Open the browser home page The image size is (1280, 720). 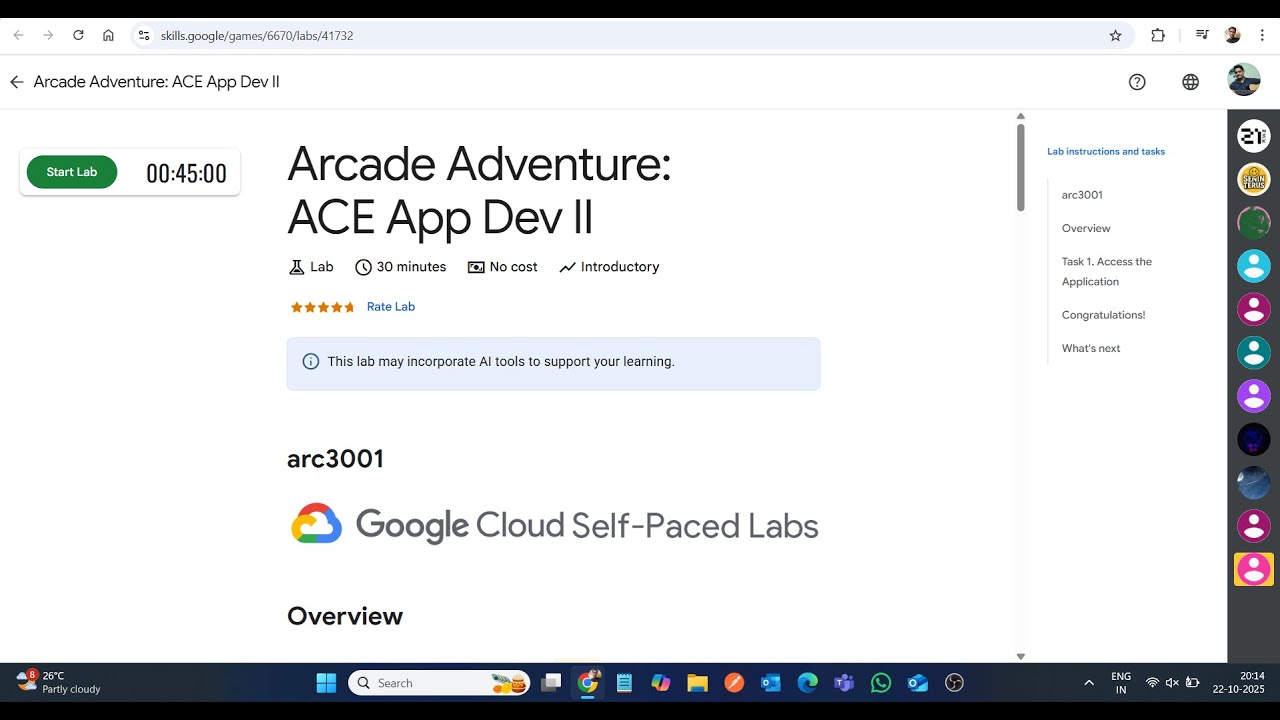[x=108, y=35]
